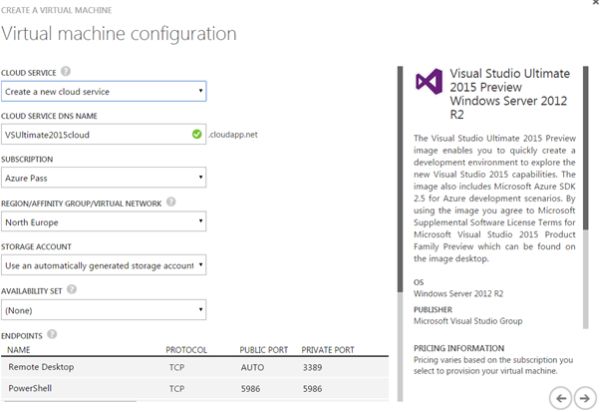Image resolution: width=600 pixels, height=412 pixels.
Task: Expand the Subscription dropdown showing Azure Pass
Action: pos(104,178)
